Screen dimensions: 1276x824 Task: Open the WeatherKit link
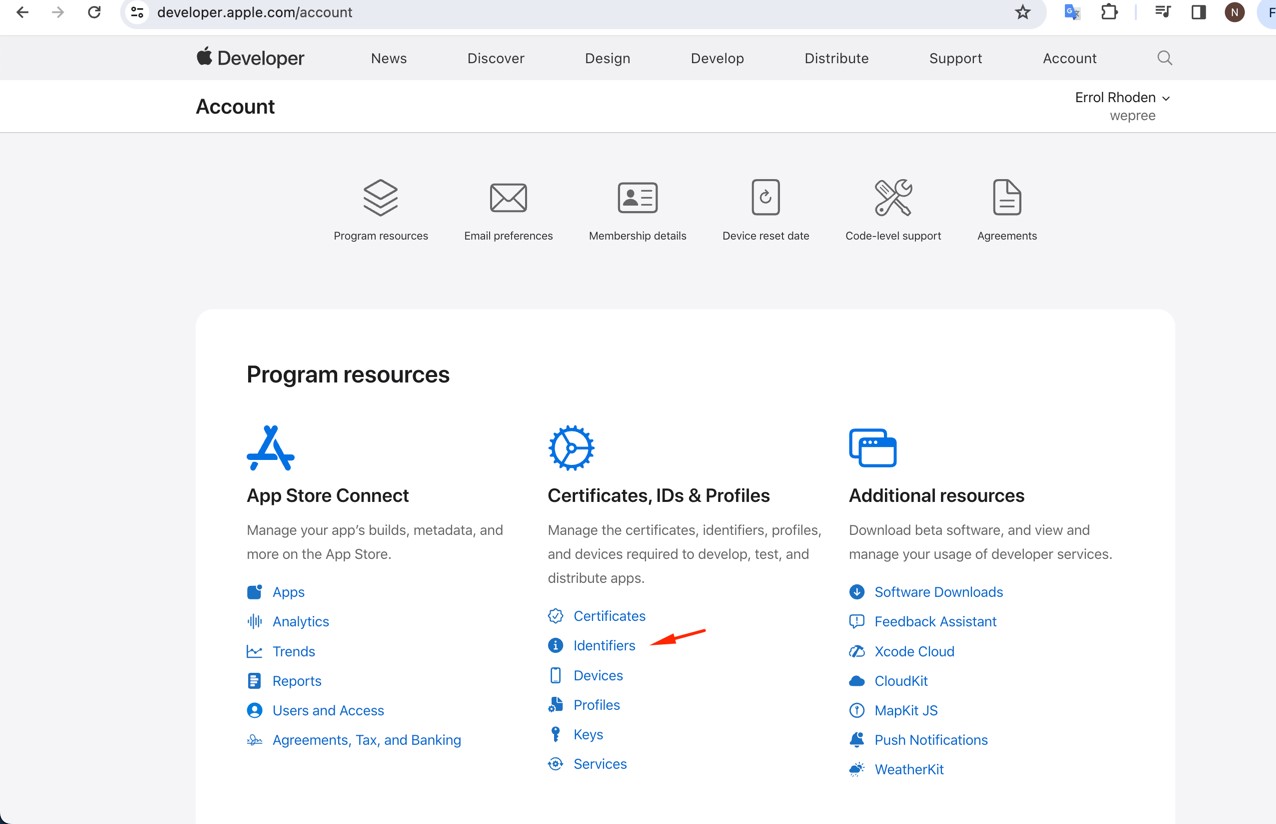pyautogui.click(x=909, y=769)
